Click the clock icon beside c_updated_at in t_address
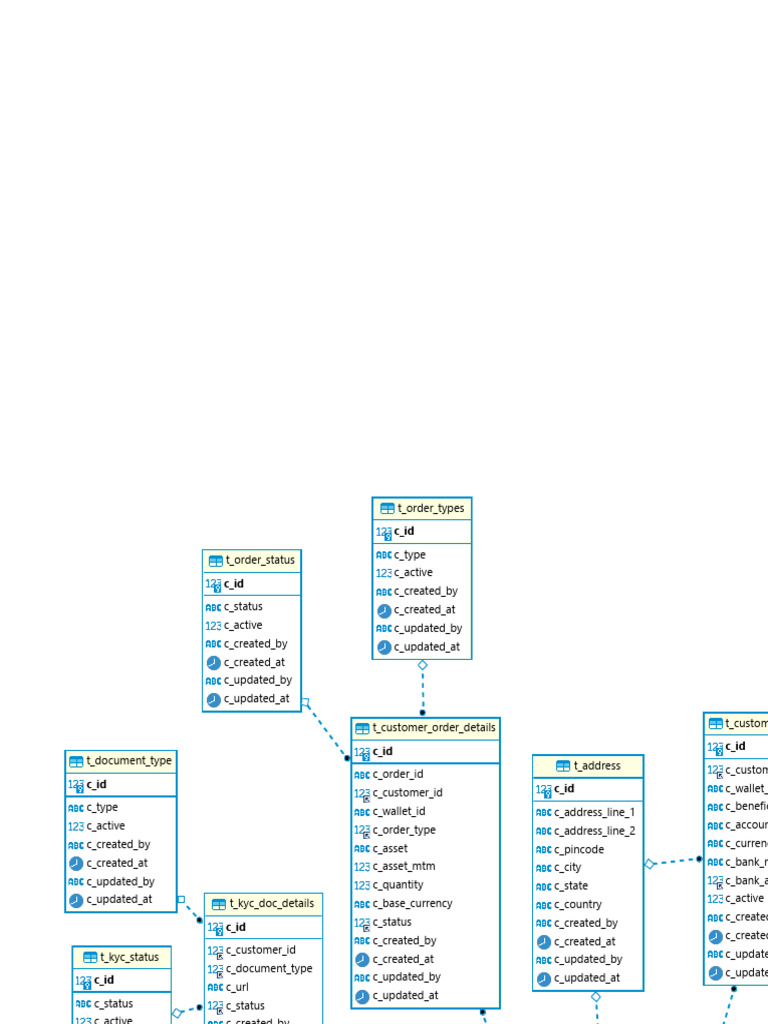Viewport: 768px width, 1024px height. tap(544, 979)
